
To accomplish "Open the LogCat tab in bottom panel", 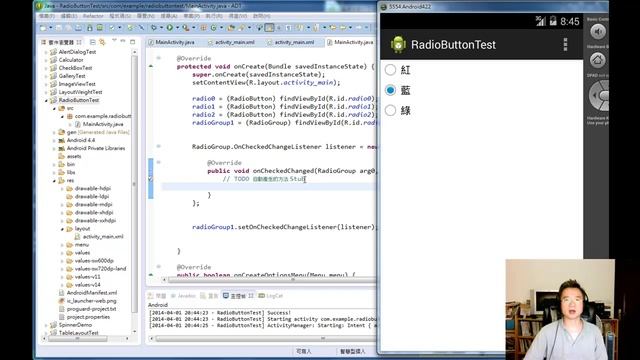I will pyautogui.click(x=270, y=296).
